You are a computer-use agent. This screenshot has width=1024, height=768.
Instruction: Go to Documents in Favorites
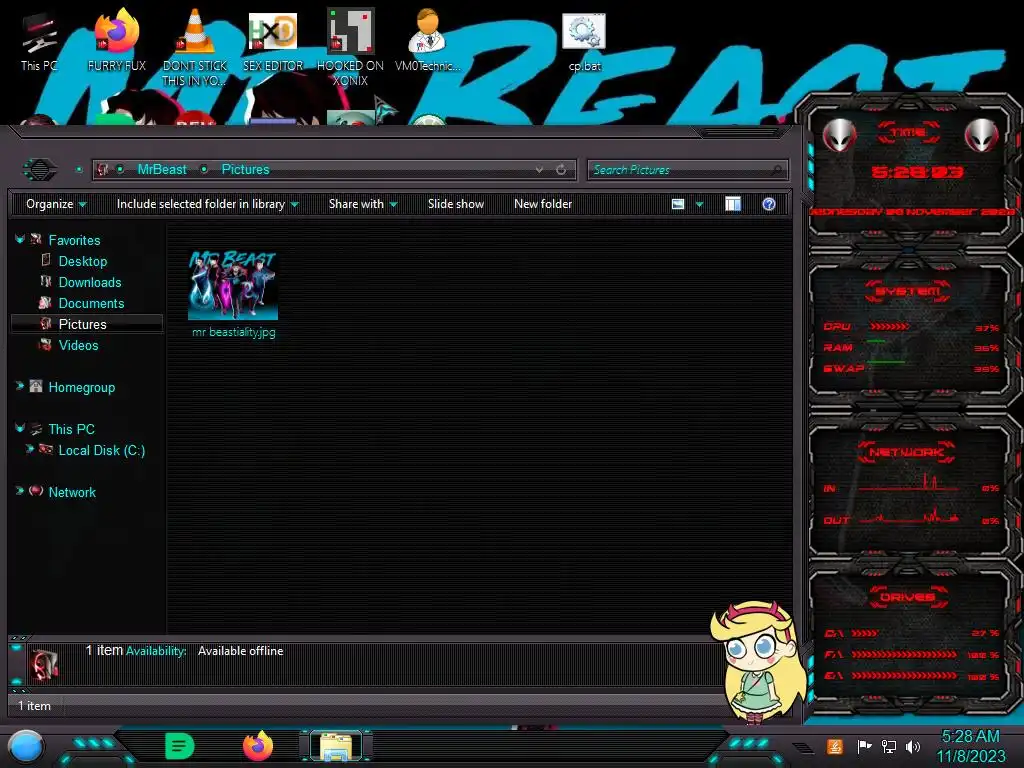pos(91,303)
